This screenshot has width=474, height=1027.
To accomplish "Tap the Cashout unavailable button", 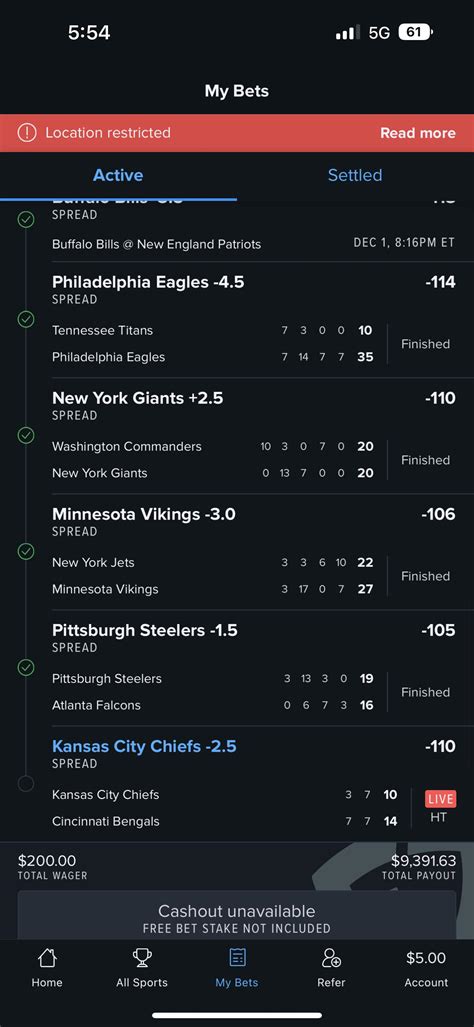I will coord(237,916).
